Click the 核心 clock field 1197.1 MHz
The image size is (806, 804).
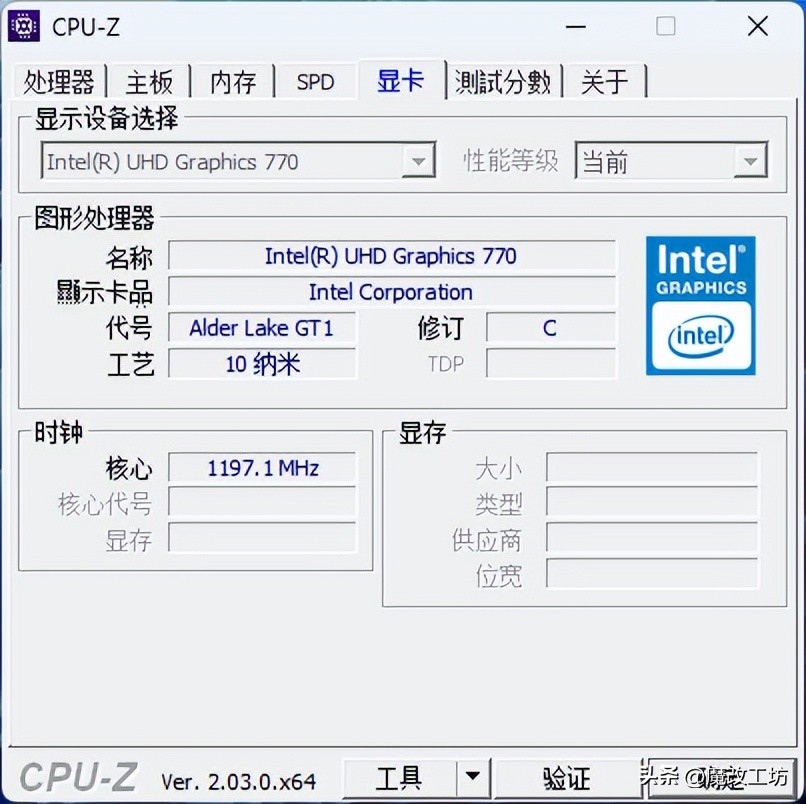tap(262, 467)
